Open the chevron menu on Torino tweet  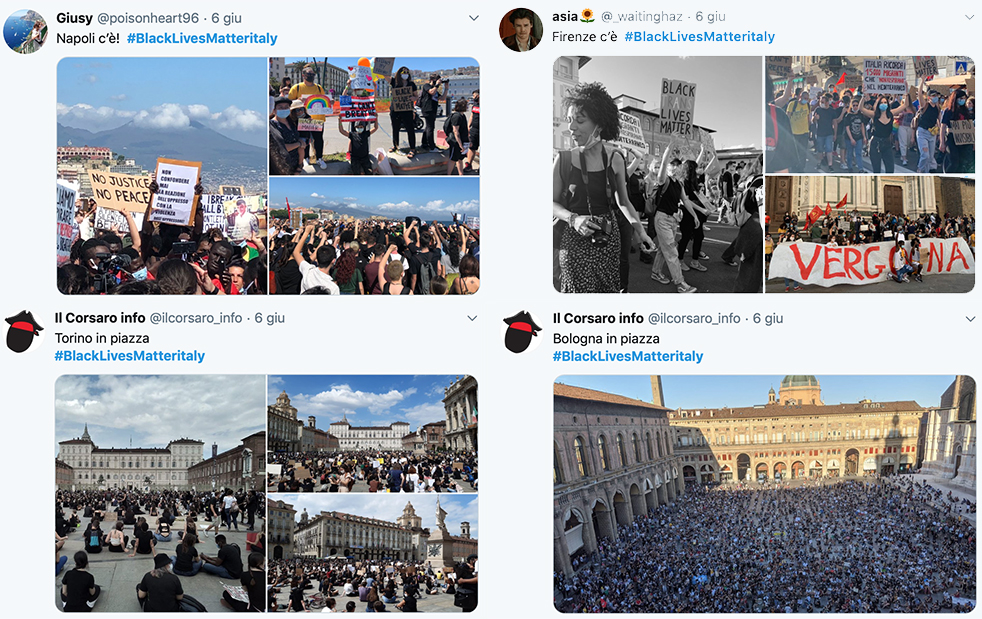(x=472, y=318)
